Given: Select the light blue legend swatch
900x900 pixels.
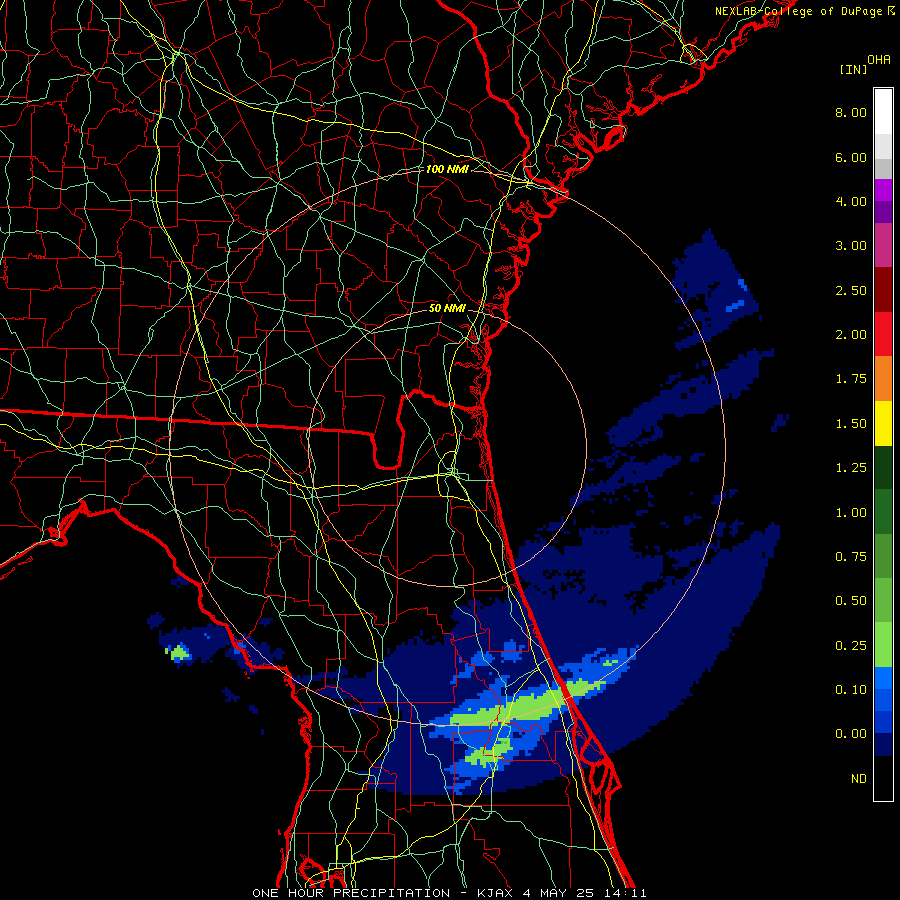Looking at the screenshot, I should click(883, 678).
